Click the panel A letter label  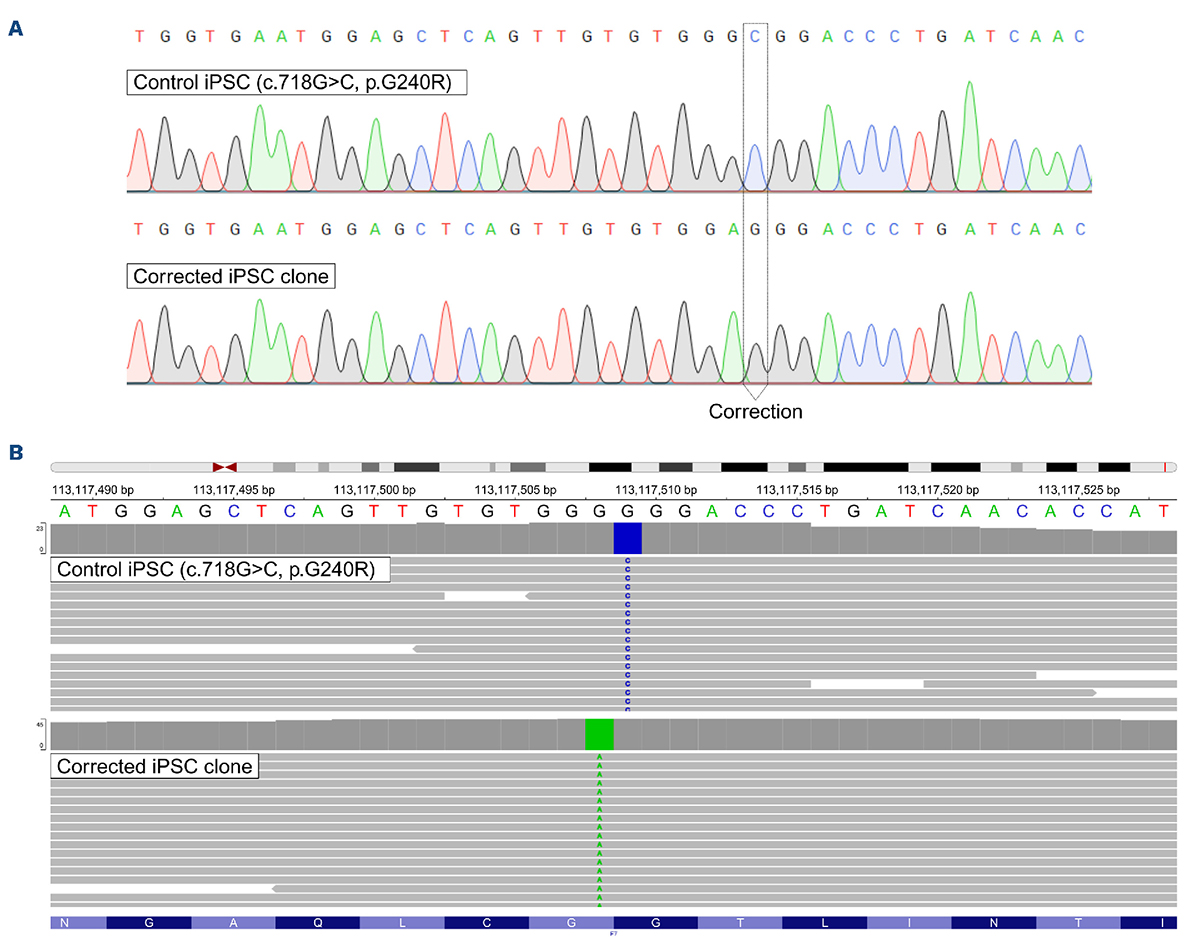(x=15, y=30)
